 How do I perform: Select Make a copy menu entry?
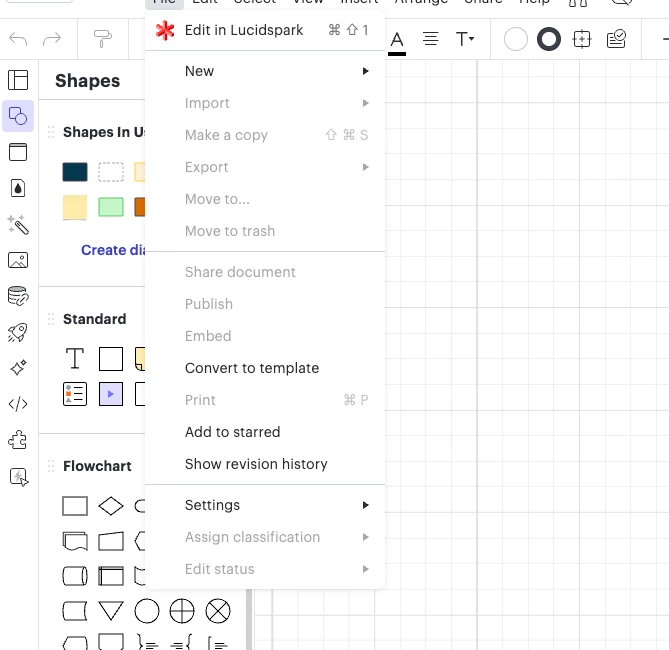(265, 135)
